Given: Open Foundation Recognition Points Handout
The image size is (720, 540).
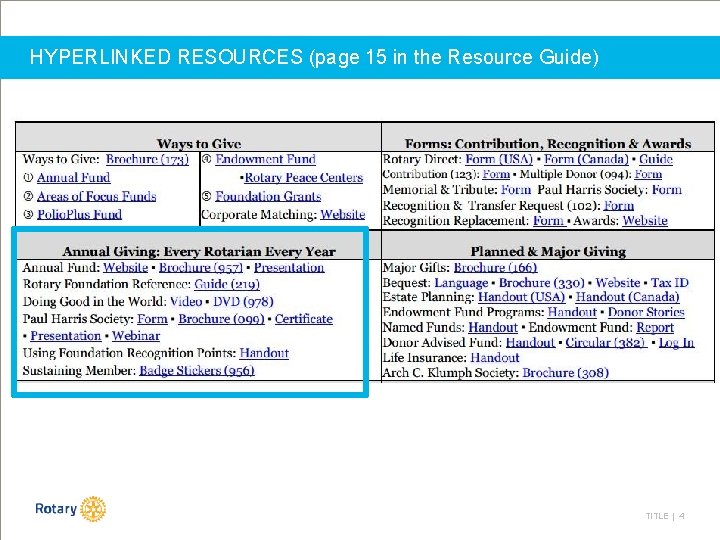Looking at the screenshot, I should tap(264, 353).
